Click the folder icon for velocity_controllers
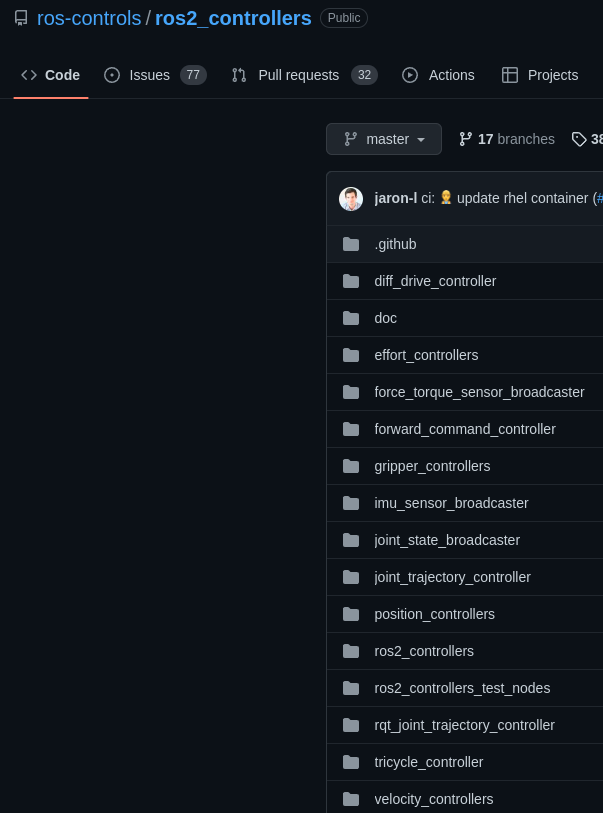 click(351, 800)
